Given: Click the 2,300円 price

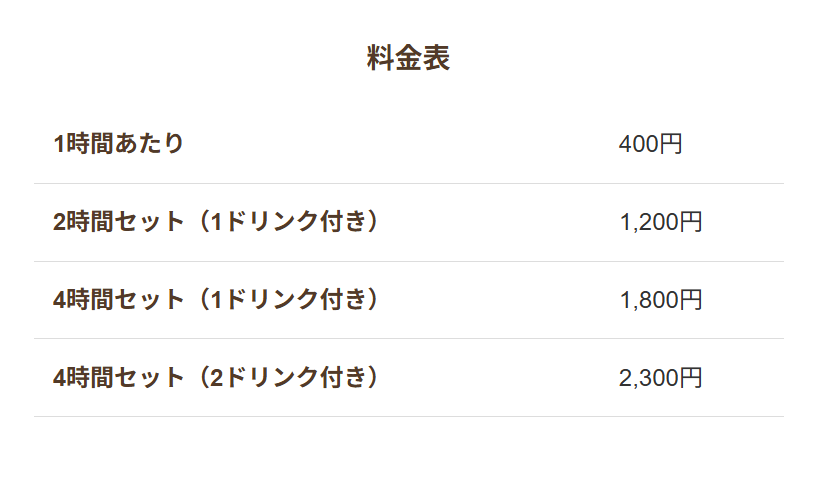Looking at the screenshot, I should (x=661, y=377).
